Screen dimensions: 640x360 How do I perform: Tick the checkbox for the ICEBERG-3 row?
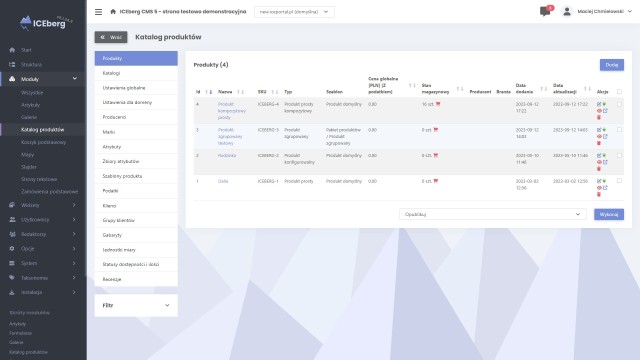tap(619, 130)
